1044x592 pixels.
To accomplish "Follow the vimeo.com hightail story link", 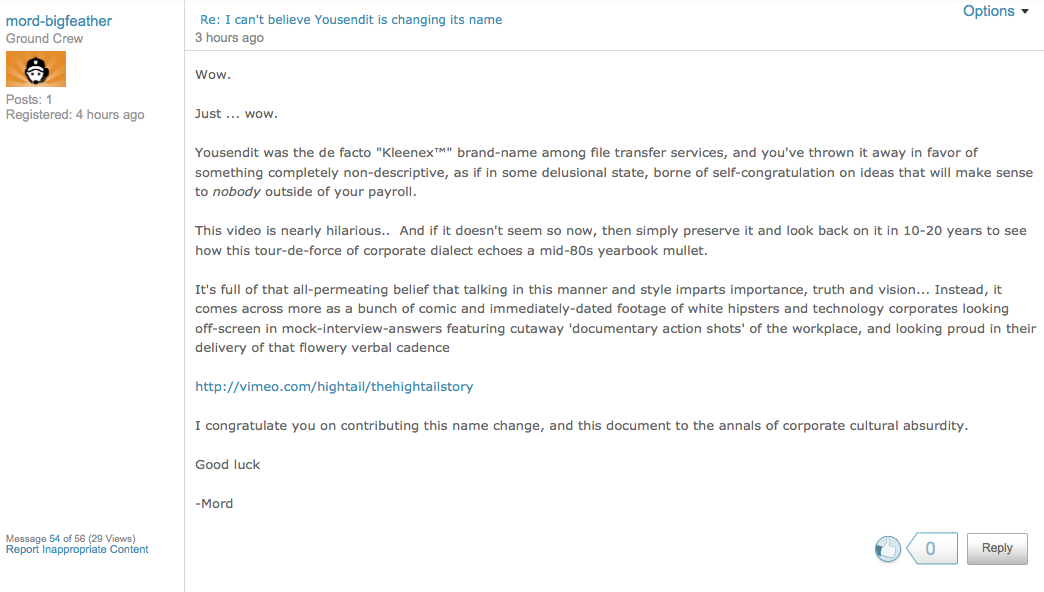I will [334, 386].
